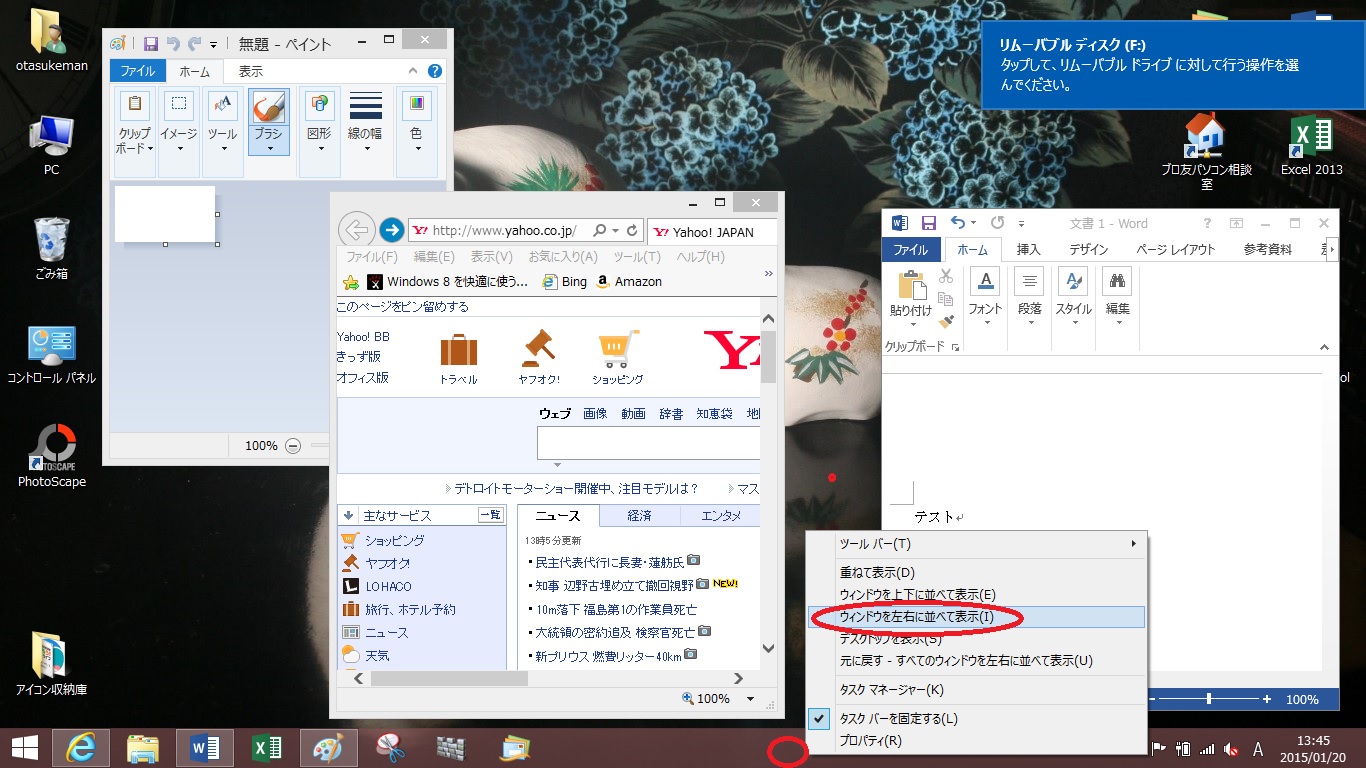Viewport: 1366px width, 768px height.
Task: Click the Copy icon in Word's clipboard group
Action: pyautogui.click(x=946, y=298)
